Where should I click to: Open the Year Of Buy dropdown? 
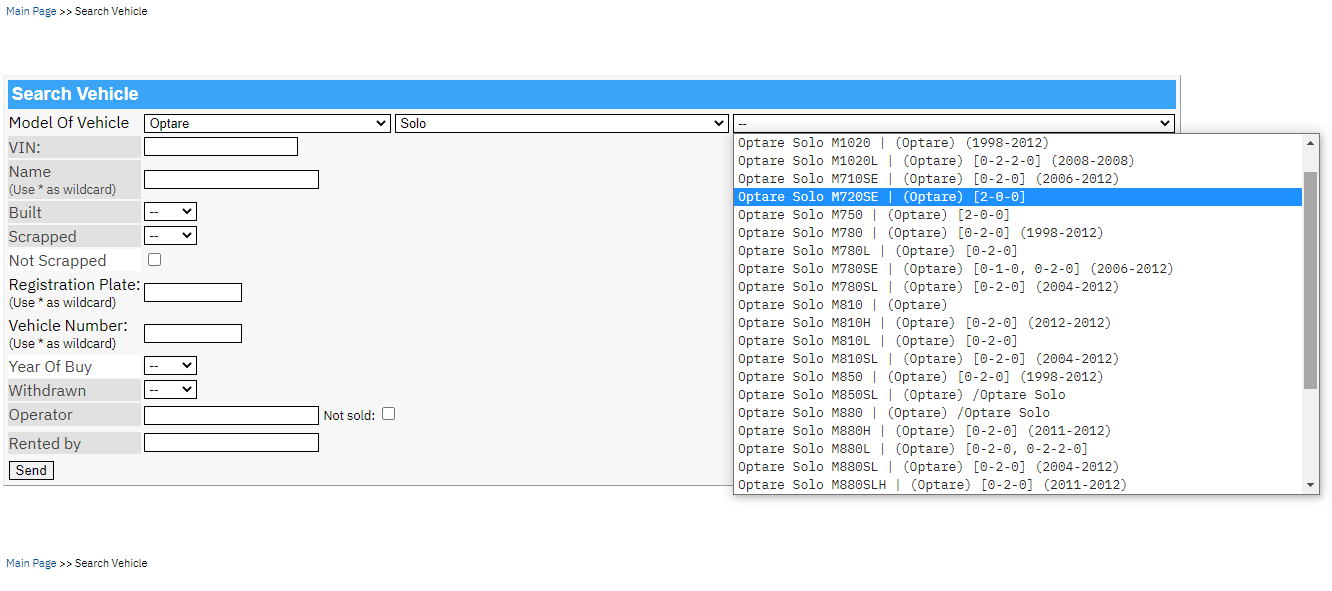tap(170, 366)
